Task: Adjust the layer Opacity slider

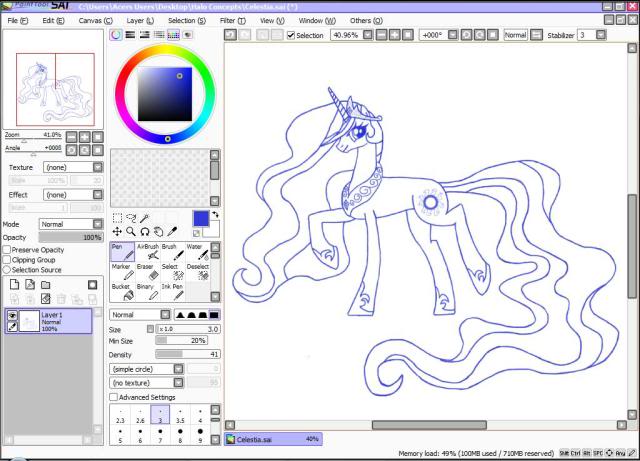Action: 71,237
